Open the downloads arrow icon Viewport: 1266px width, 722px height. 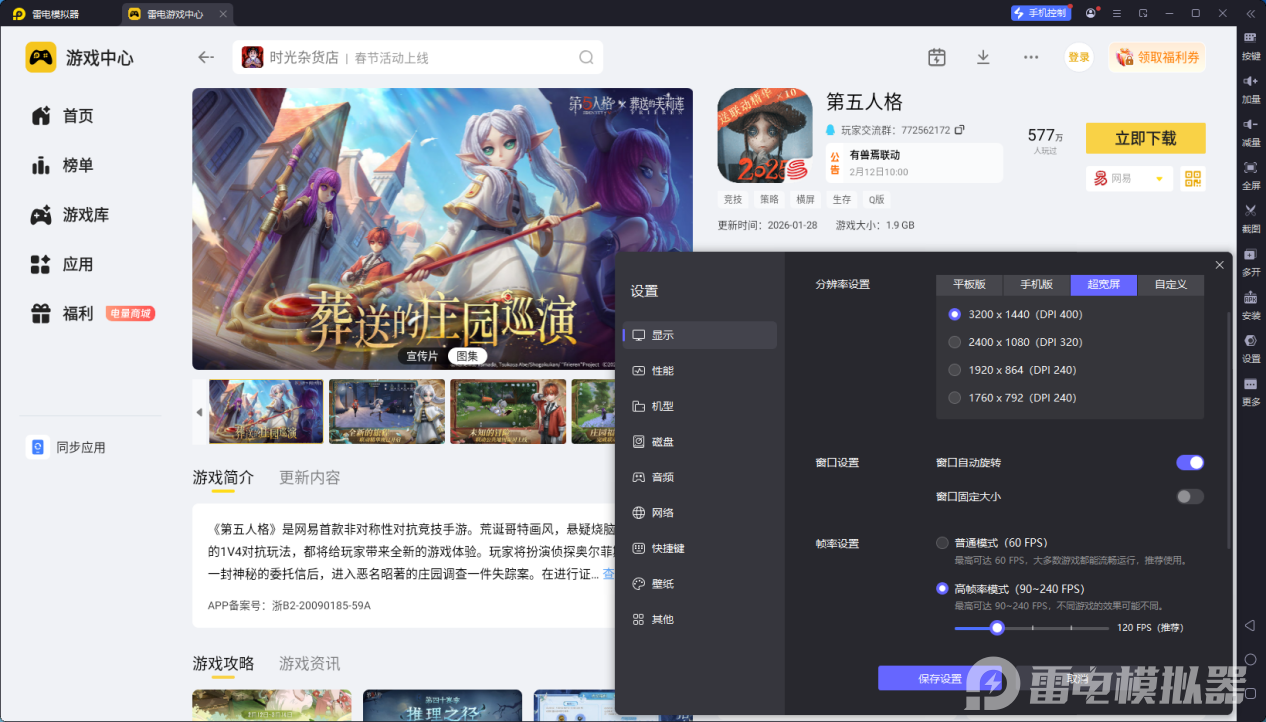pyautogui.click(x=983, y=57)
